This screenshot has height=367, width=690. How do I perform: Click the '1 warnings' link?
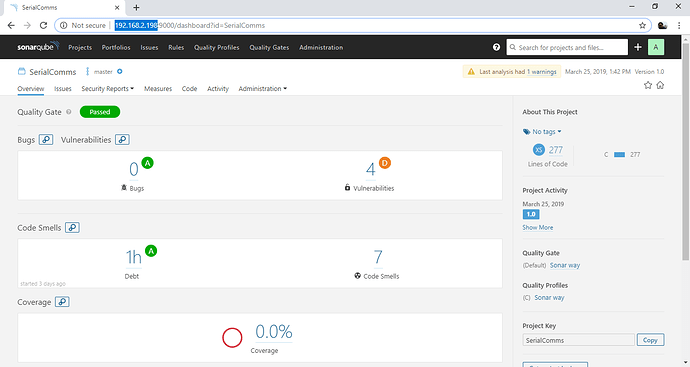coord(542,71)
